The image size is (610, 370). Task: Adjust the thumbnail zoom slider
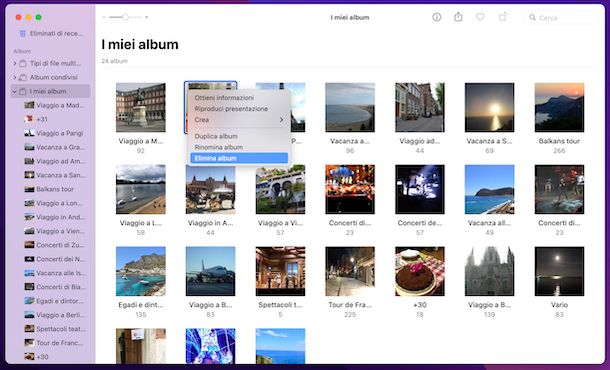(125, 17)
